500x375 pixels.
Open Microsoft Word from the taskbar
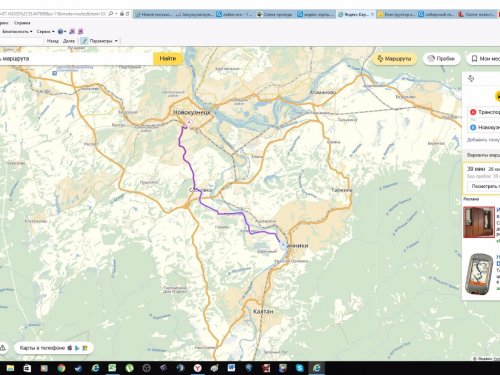[x=231, y=368]
